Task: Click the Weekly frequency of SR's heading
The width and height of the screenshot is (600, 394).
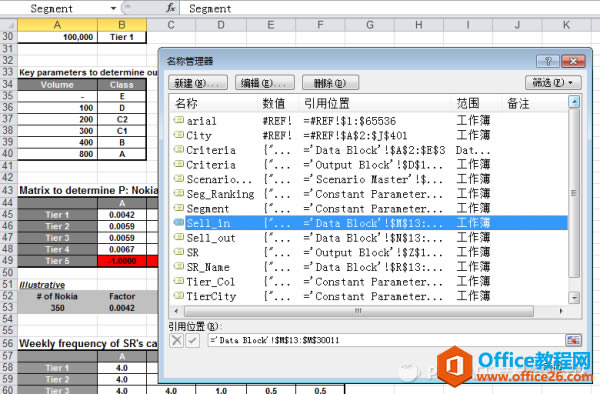Action: pyautogui.click(x=88, y=344)
